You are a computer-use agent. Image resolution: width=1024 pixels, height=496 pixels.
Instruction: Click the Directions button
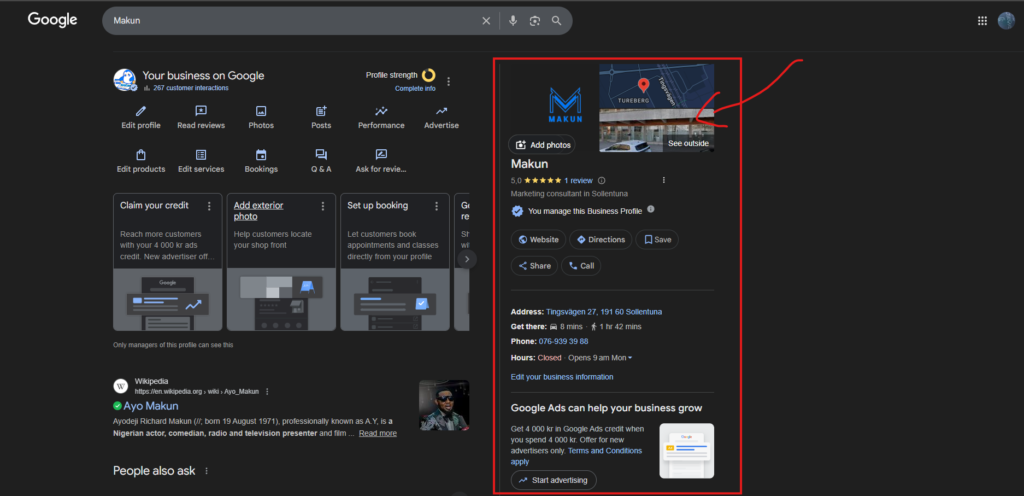[599, 240]
